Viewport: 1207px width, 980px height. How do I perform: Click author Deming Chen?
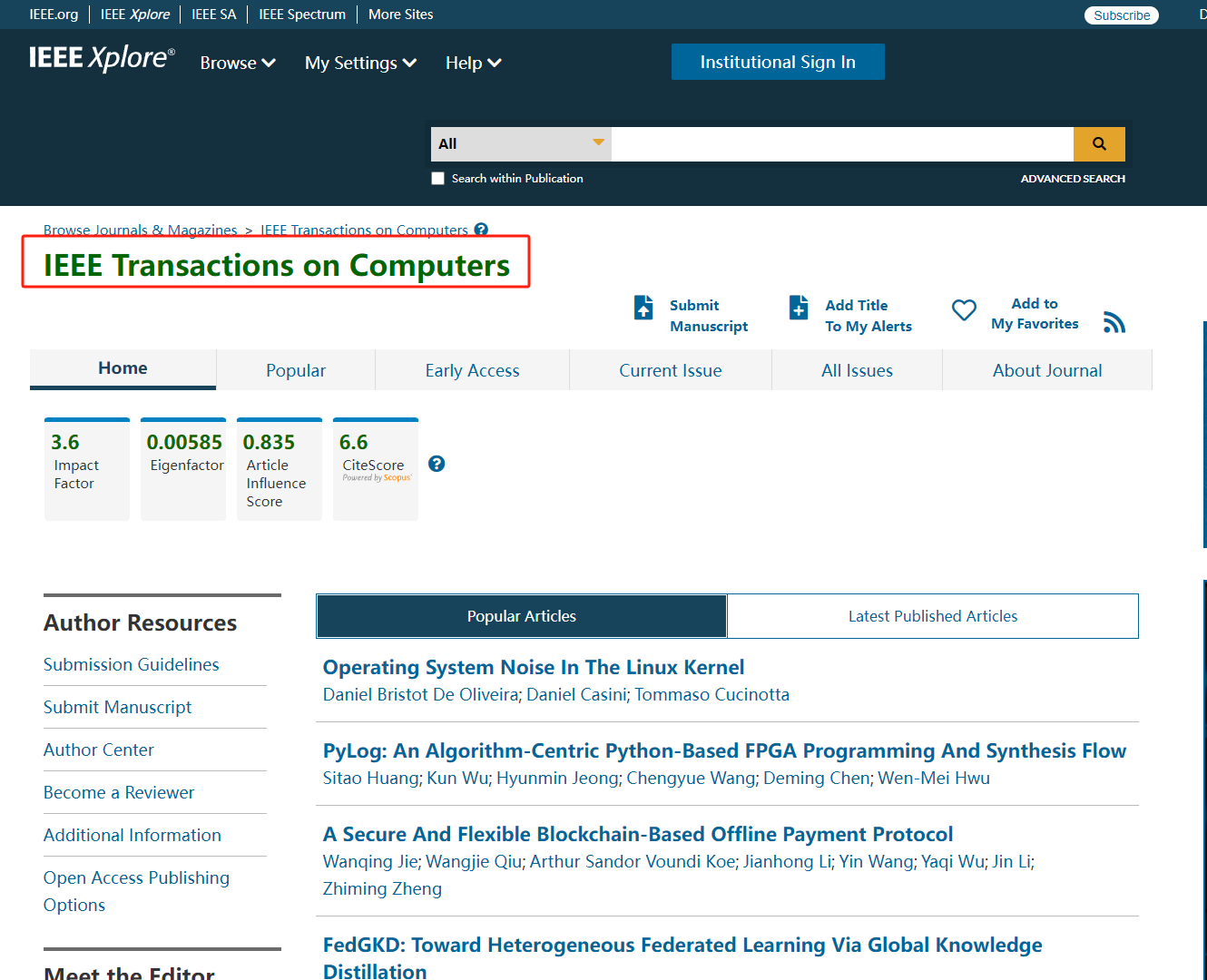coord(817,778)
